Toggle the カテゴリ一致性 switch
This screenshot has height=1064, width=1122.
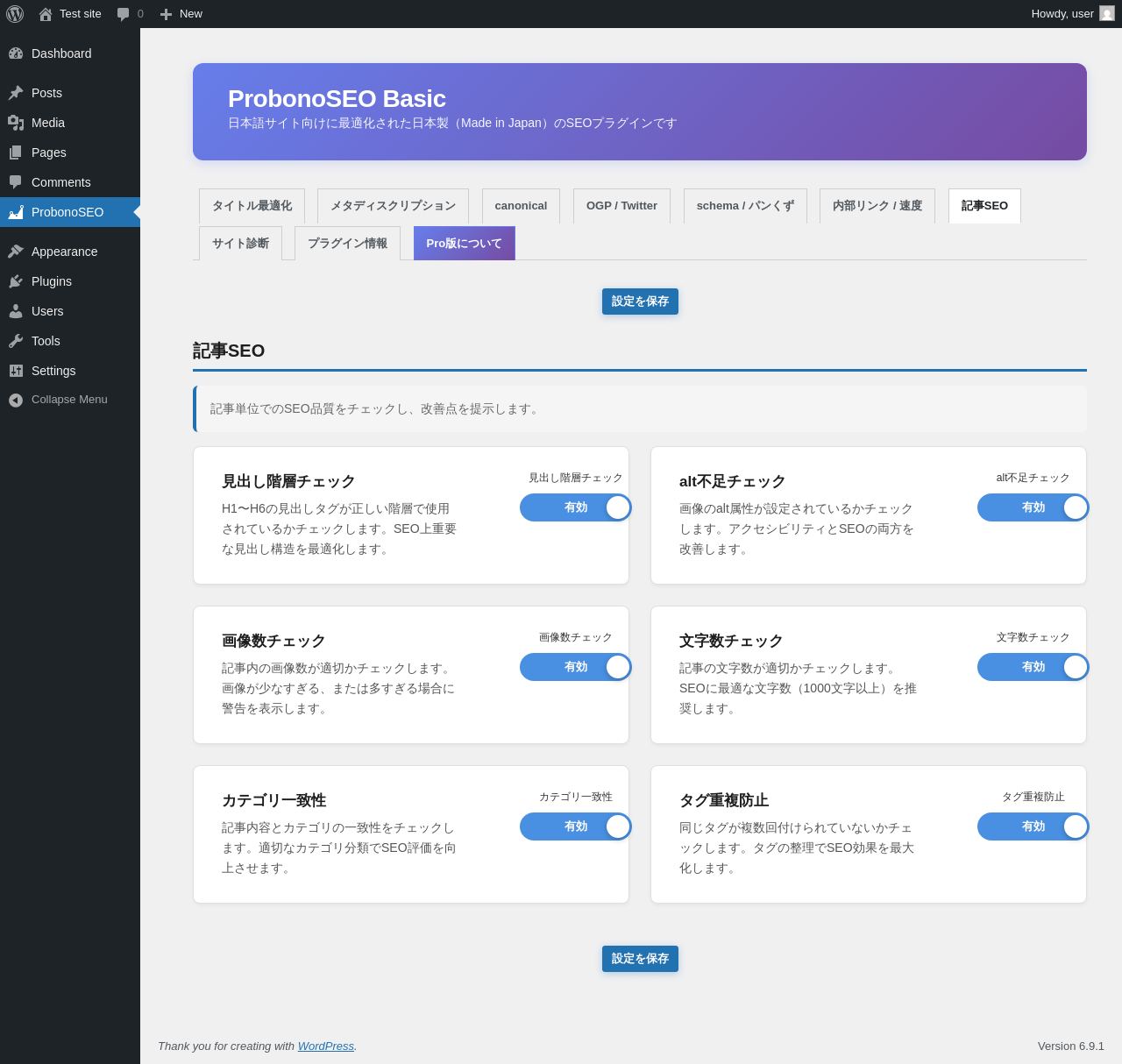575,826
